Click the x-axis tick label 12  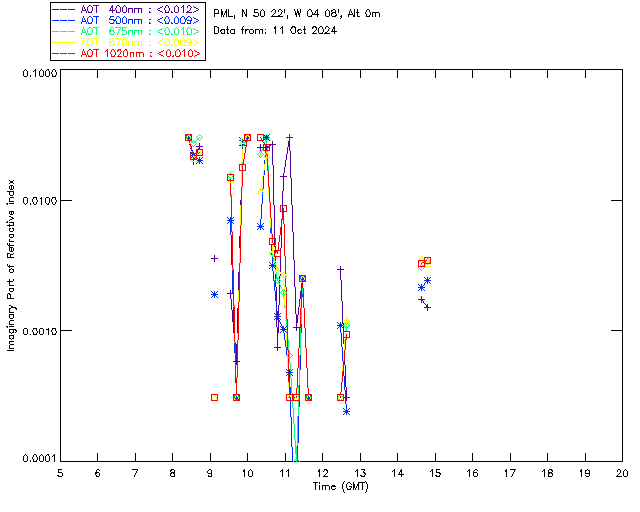(x=322, y=473)
